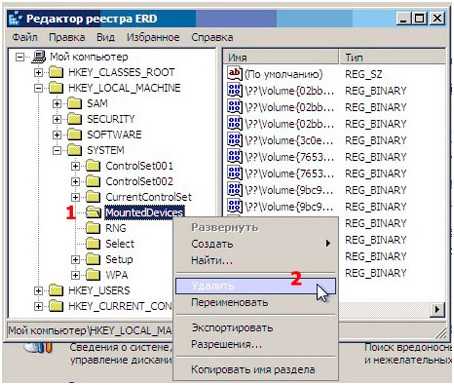Collapse the HKEY_LOCAL_MACHINE node
This screenshot has width=454, height=385.
39,88
